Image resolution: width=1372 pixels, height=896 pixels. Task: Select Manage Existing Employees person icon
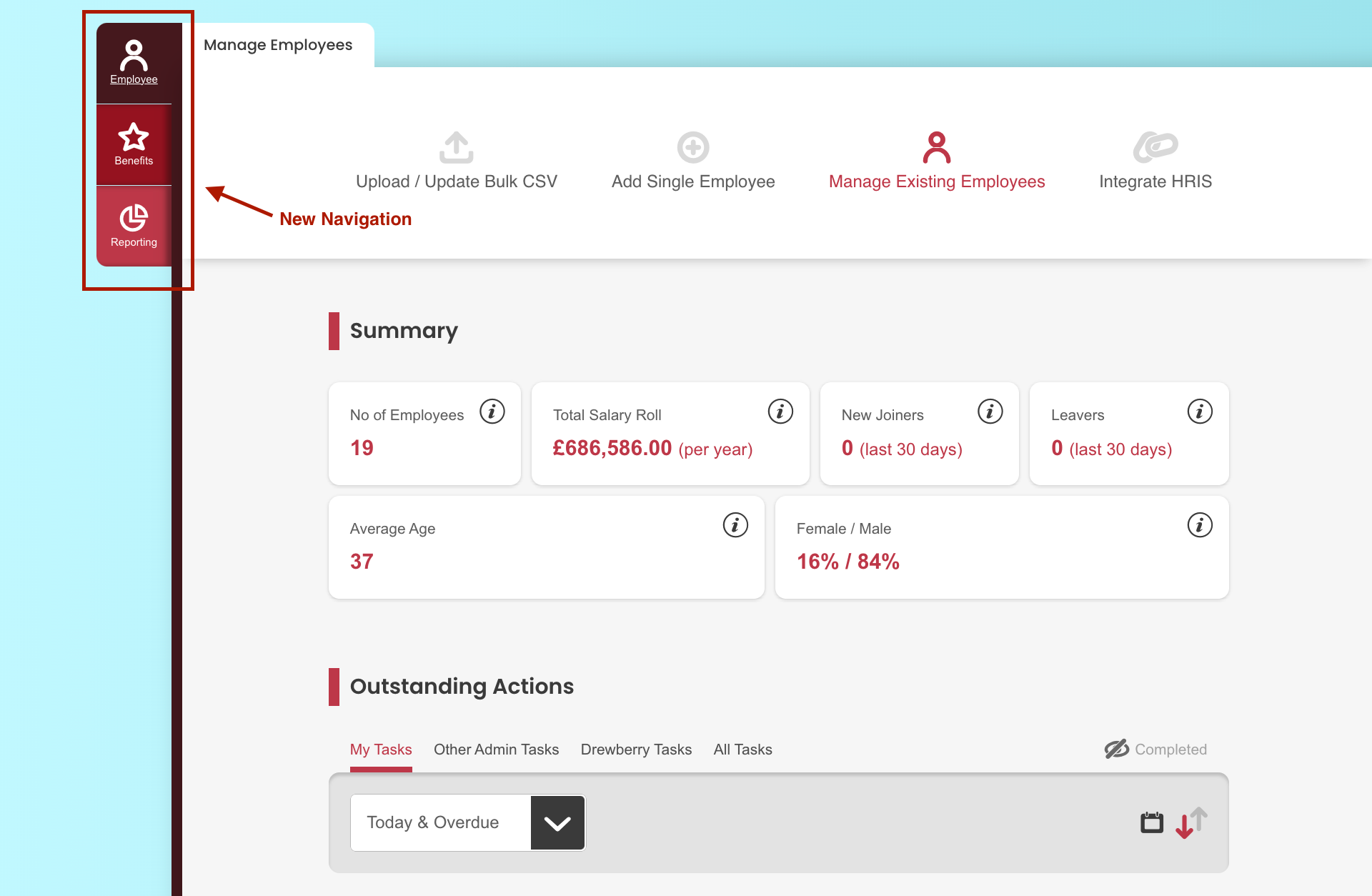pos(936,147)
